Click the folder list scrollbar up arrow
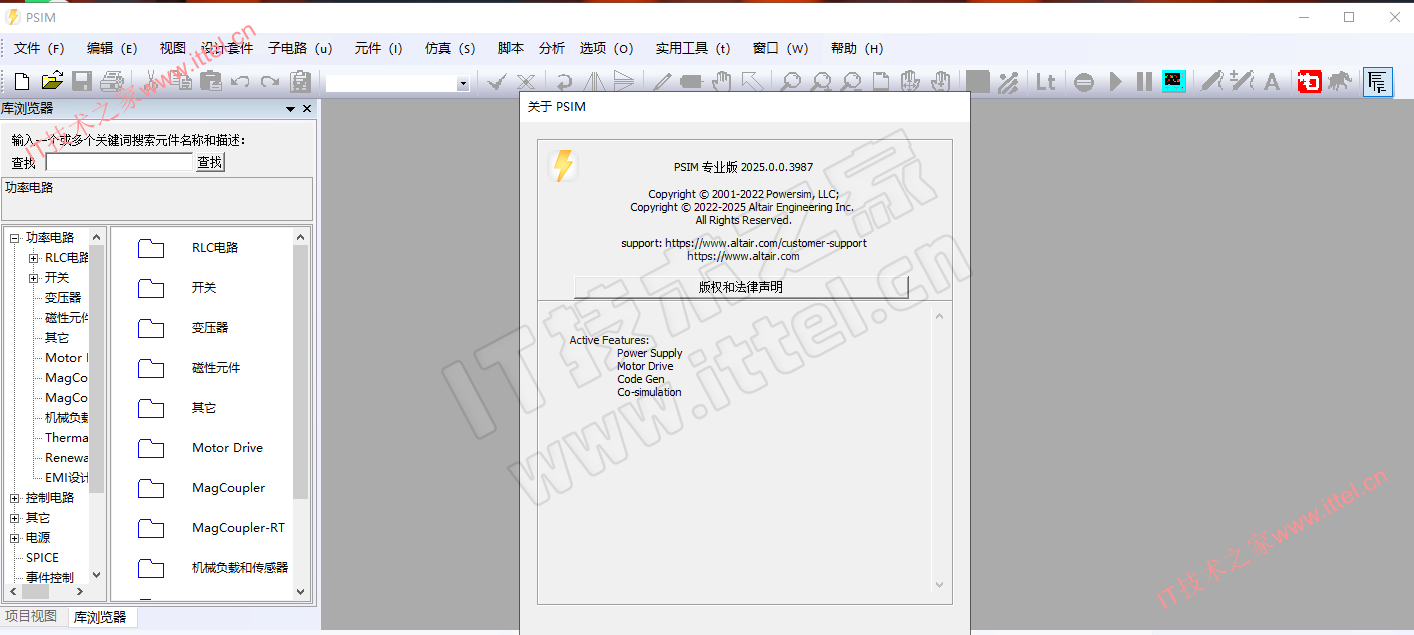1414x635 pixels. click(301, 237)
